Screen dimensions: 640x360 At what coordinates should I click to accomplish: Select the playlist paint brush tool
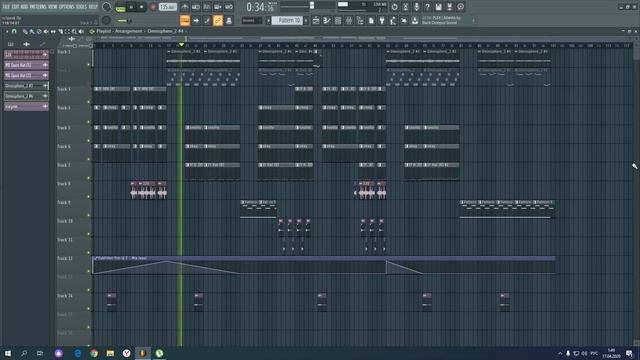pos(32,31)
